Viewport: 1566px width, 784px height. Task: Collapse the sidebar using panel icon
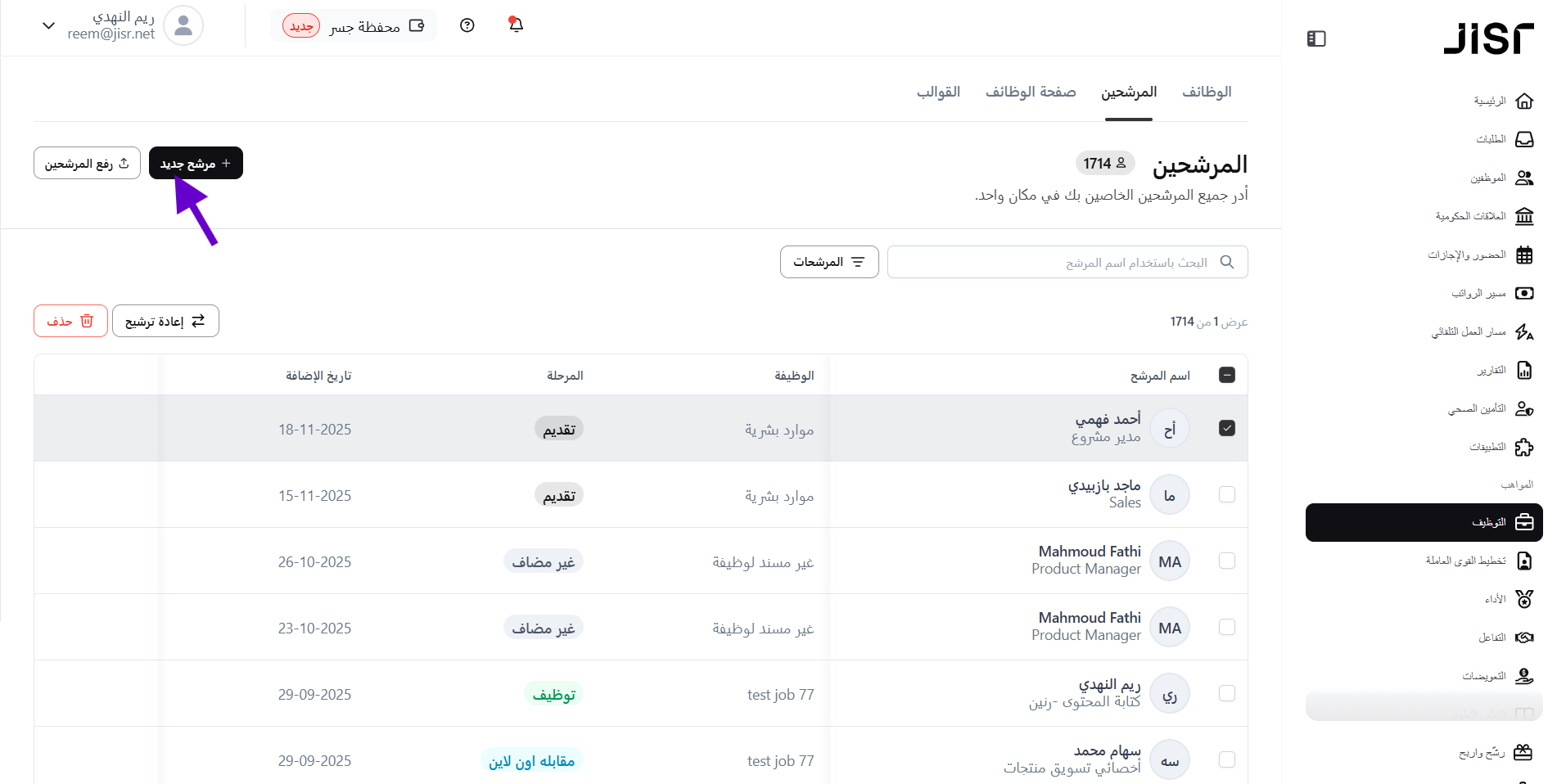tap(1316, 38)
